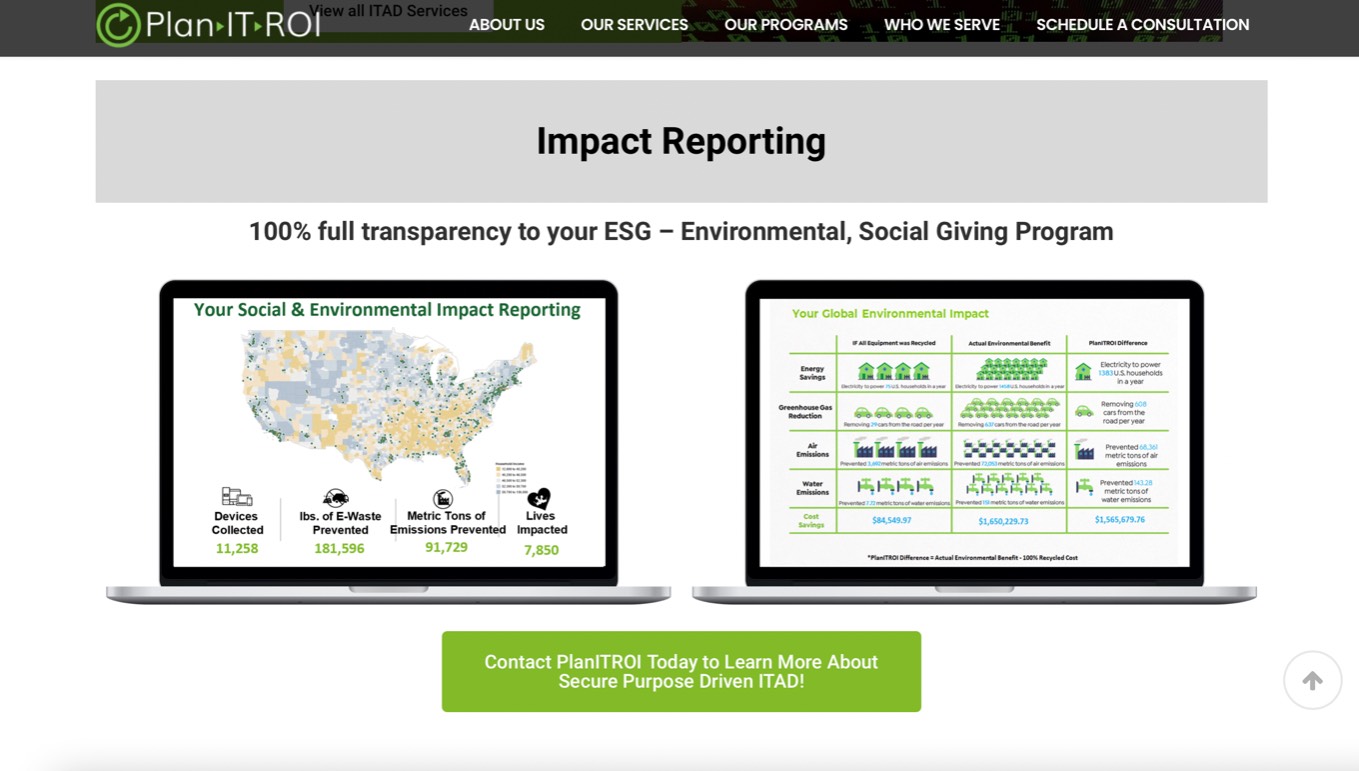Click the Air Emissions row label
Screen dimensions: 1359x771
812,451
